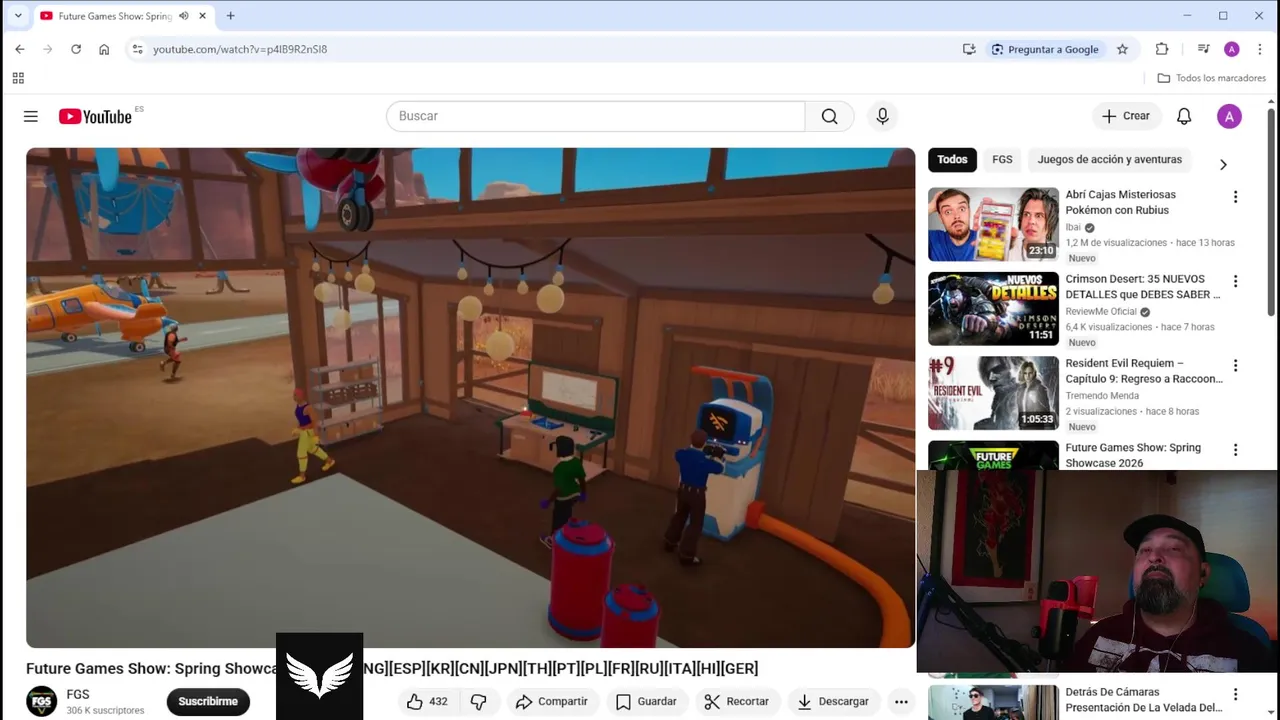Reload the page
Screen dimensions: 1280x720
click(75, 49)
